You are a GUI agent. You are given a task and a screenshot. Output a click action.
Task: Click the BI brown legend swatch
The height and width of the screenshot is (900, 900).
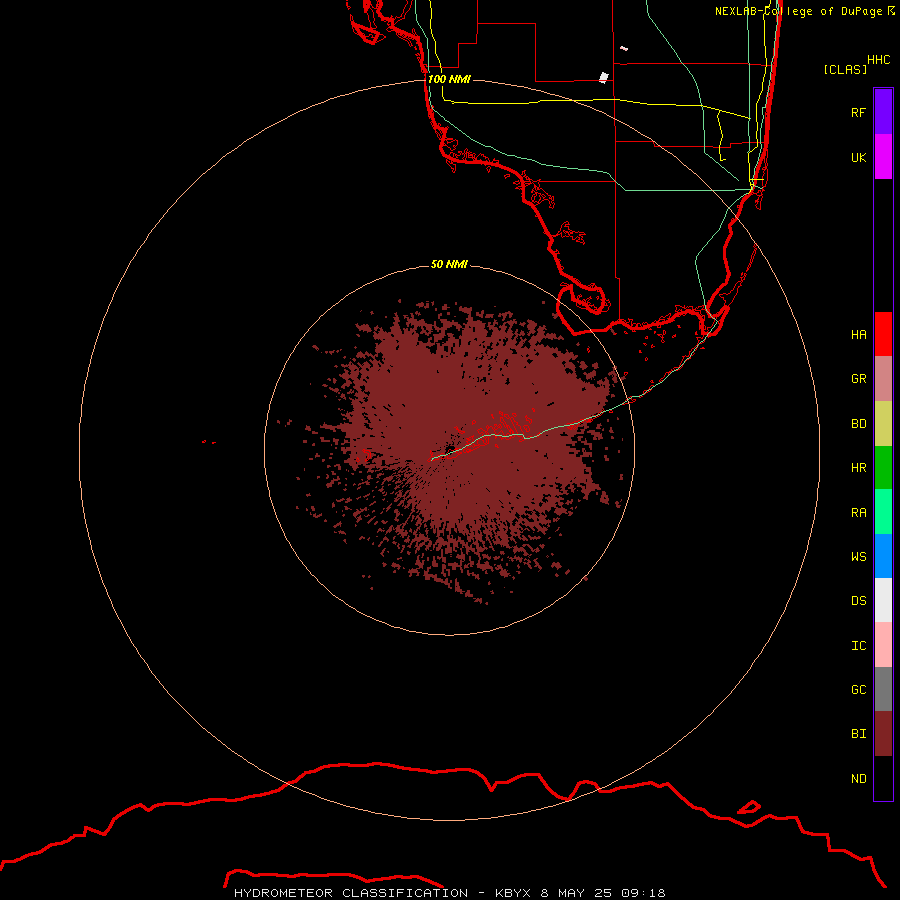tap(883, 734)
